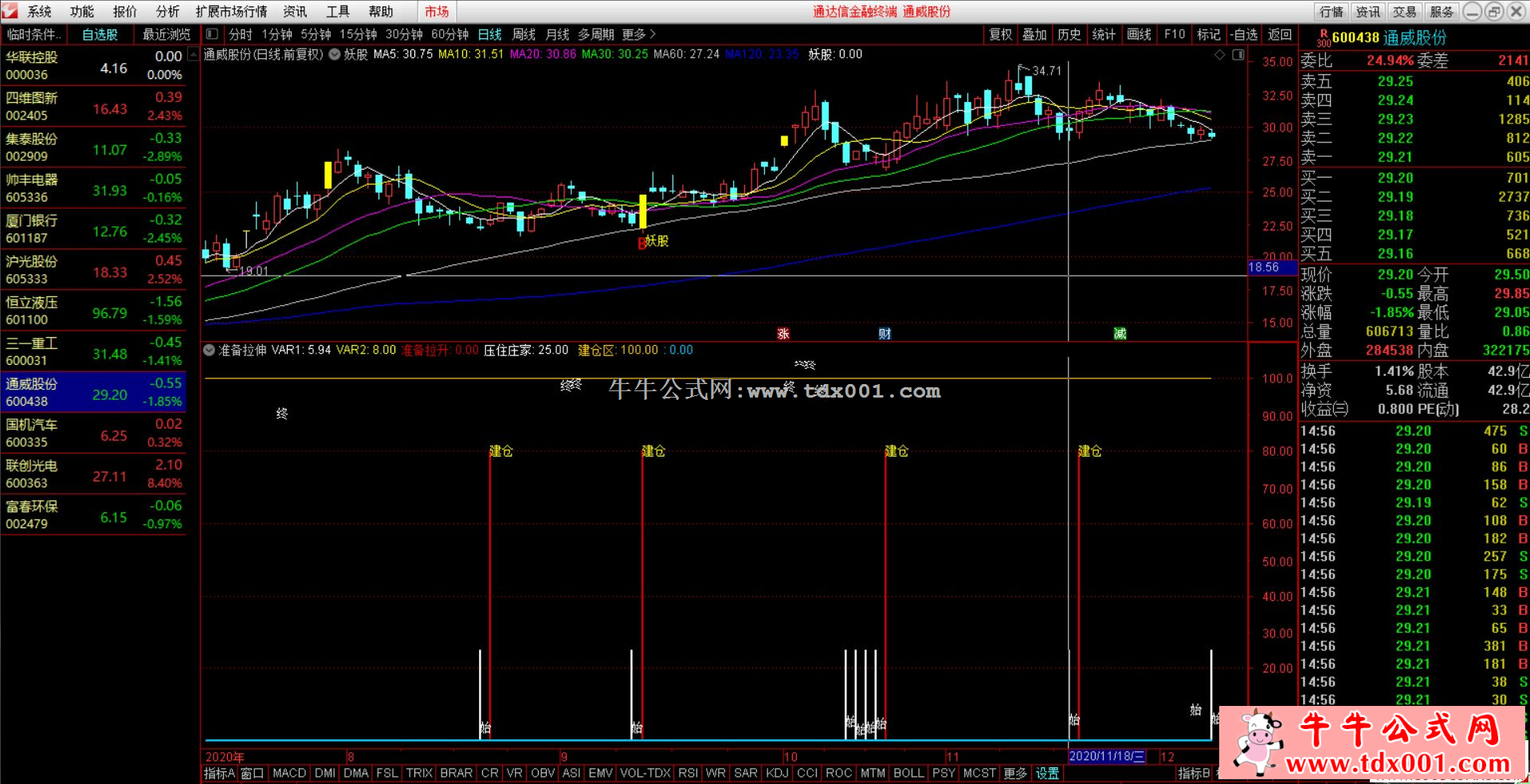
Task: Click the 窗口 tab in bottom bar
Action: [253, 773]
